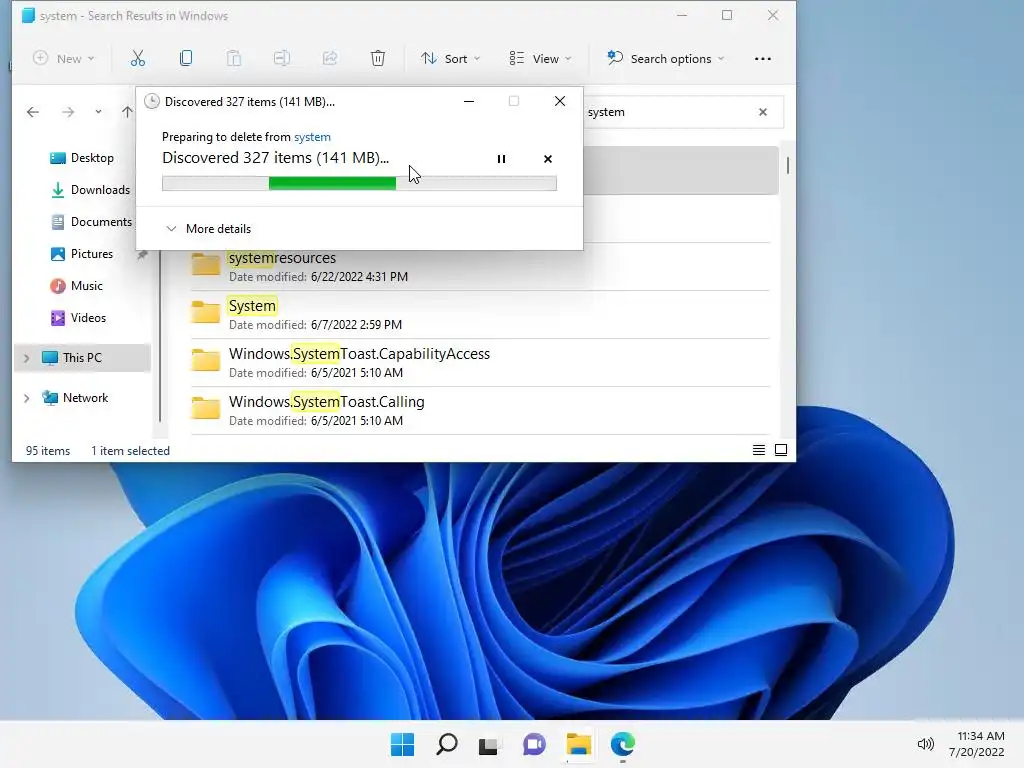
Task: Click the Paste clipboard icon
Action: [x=234, y=59]
